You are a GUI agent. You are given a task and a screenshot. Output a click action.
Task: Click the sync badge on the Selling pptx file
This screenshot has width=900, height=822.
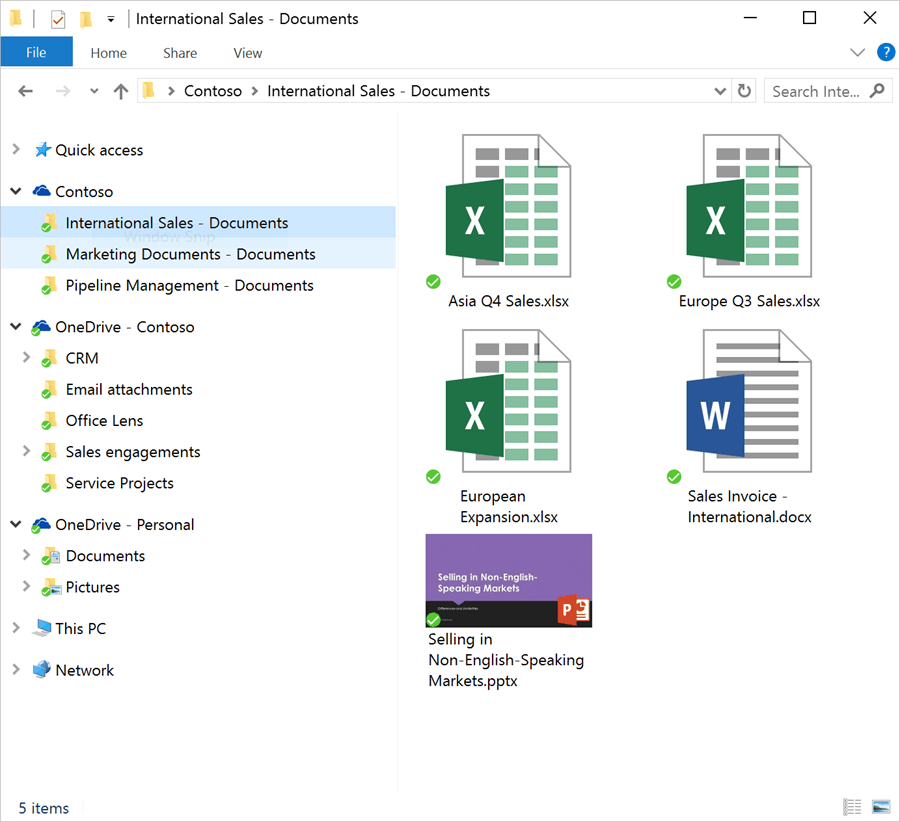coord(433,619)
